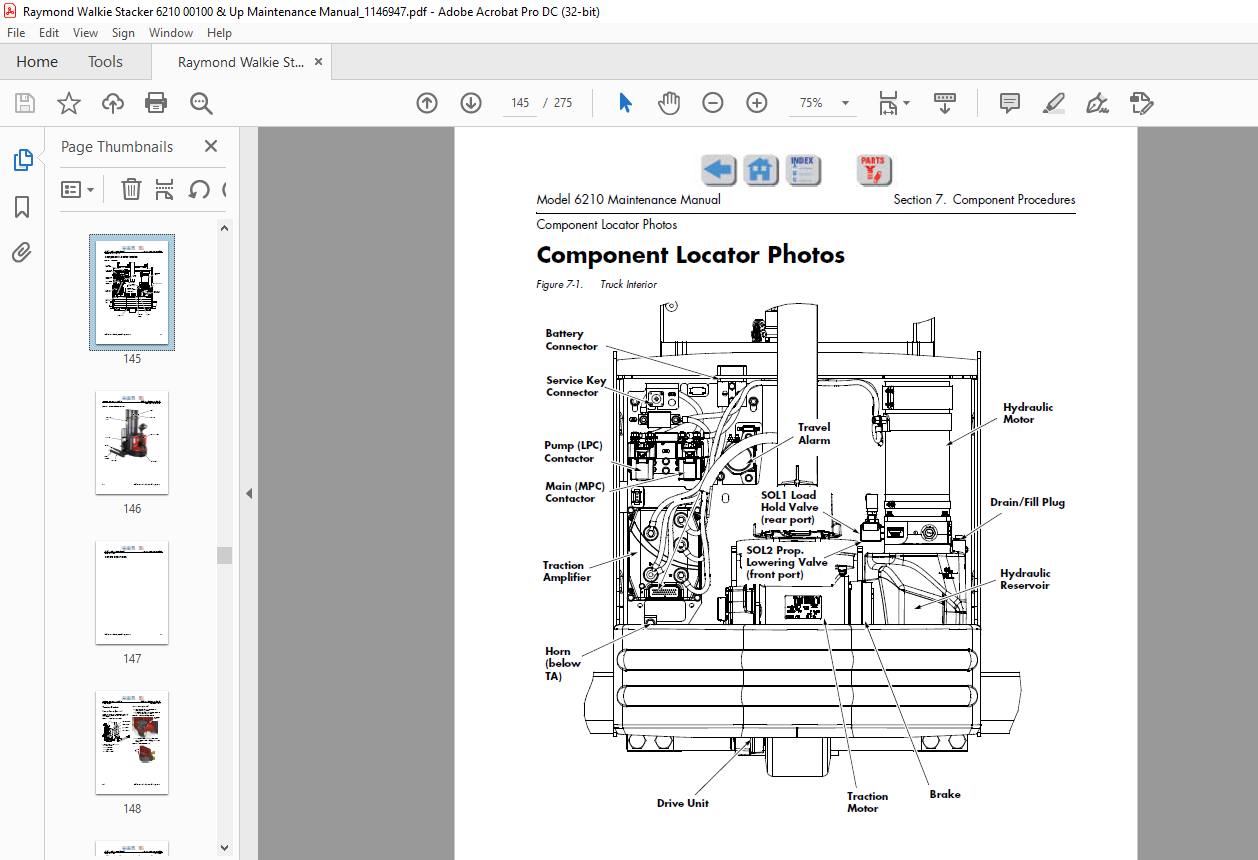Viewport: 1258px width, 860px height.
Task: Select page 146 thumbnail
Action: [x=132, y=442]
